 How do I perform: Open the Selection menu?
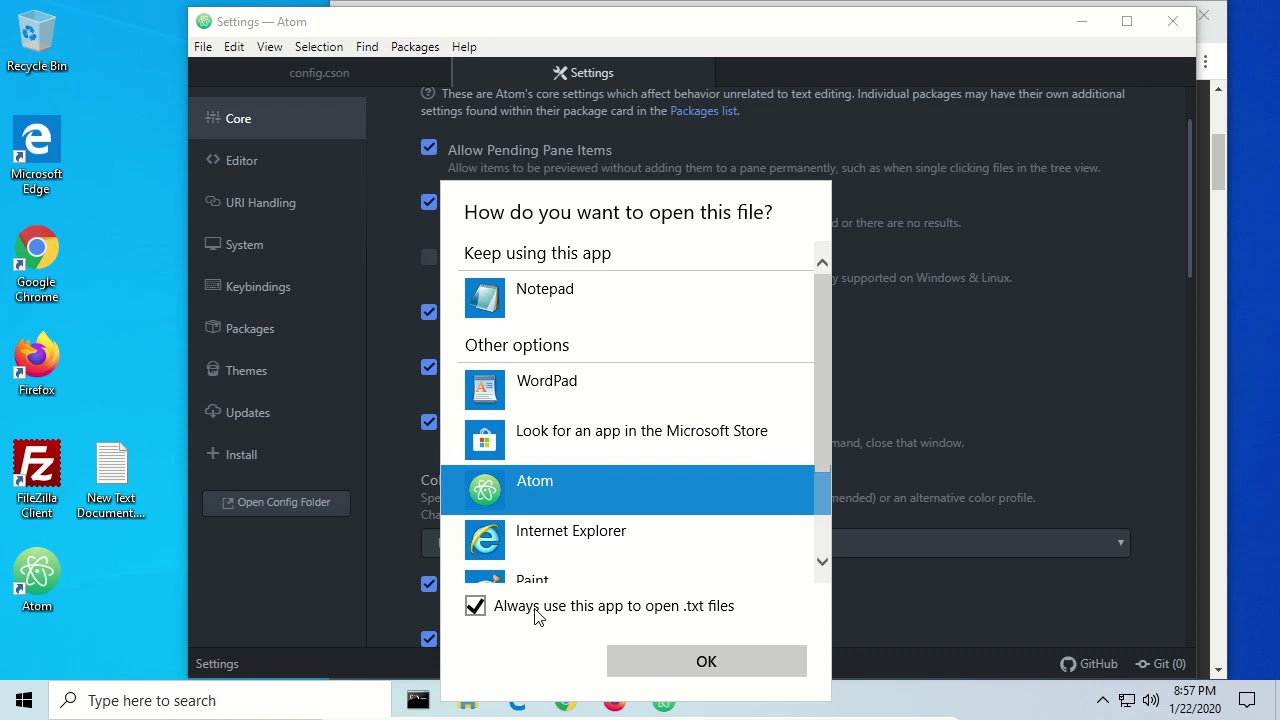click(x=319, y=47)
